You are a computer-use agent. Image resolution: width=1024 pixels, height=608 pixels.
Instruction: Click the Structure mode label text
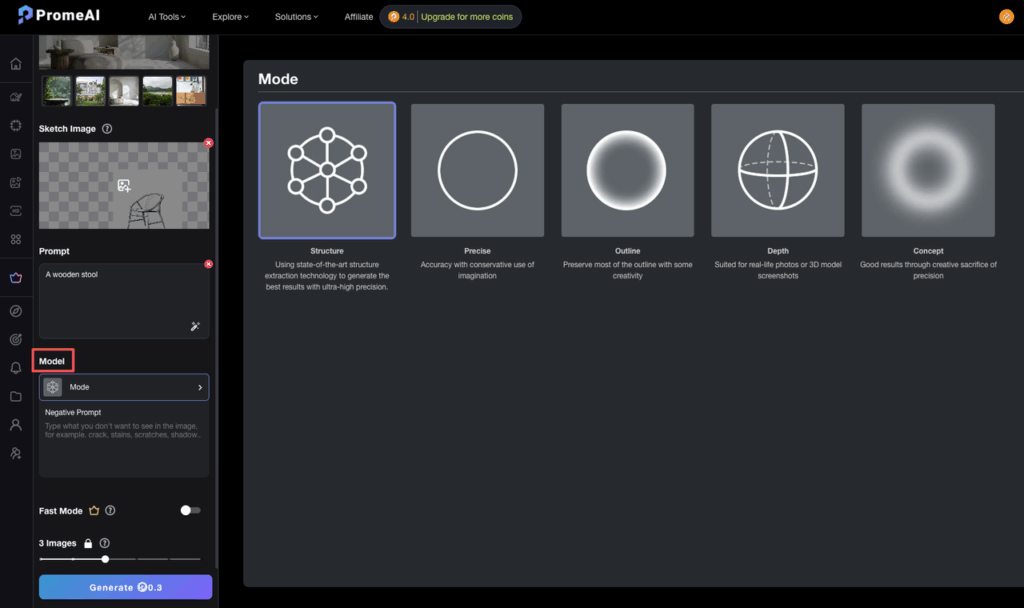[327, 251]
